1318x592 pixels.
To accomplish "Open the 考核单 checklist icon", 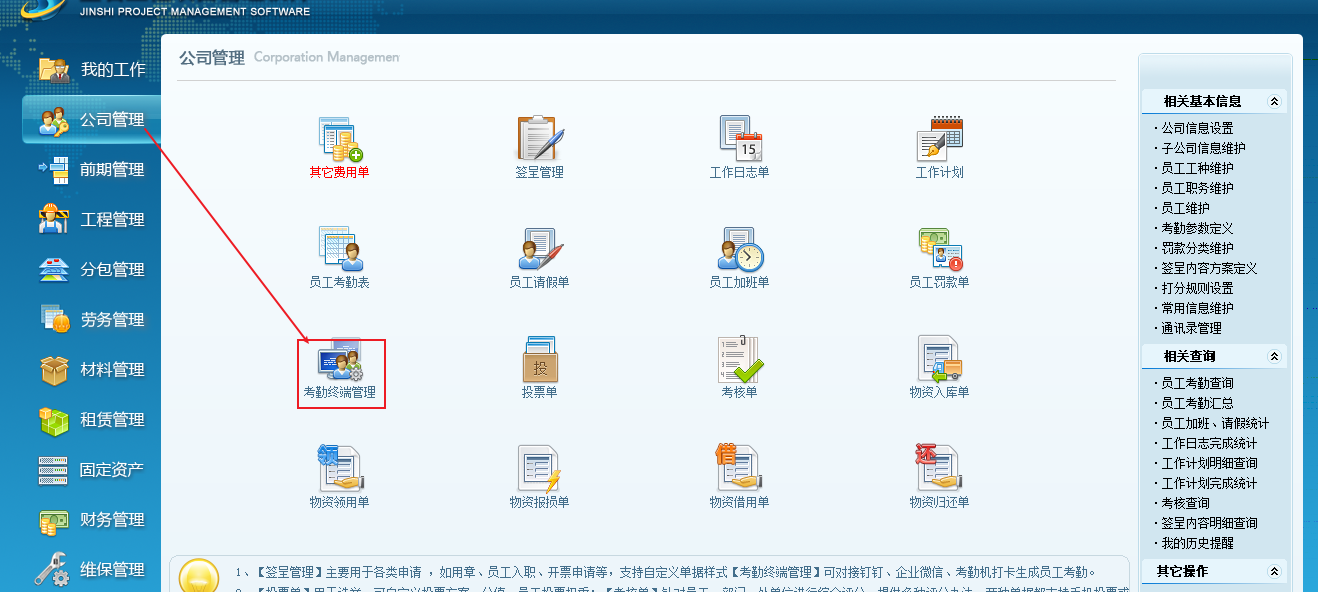I will (739, 361).
